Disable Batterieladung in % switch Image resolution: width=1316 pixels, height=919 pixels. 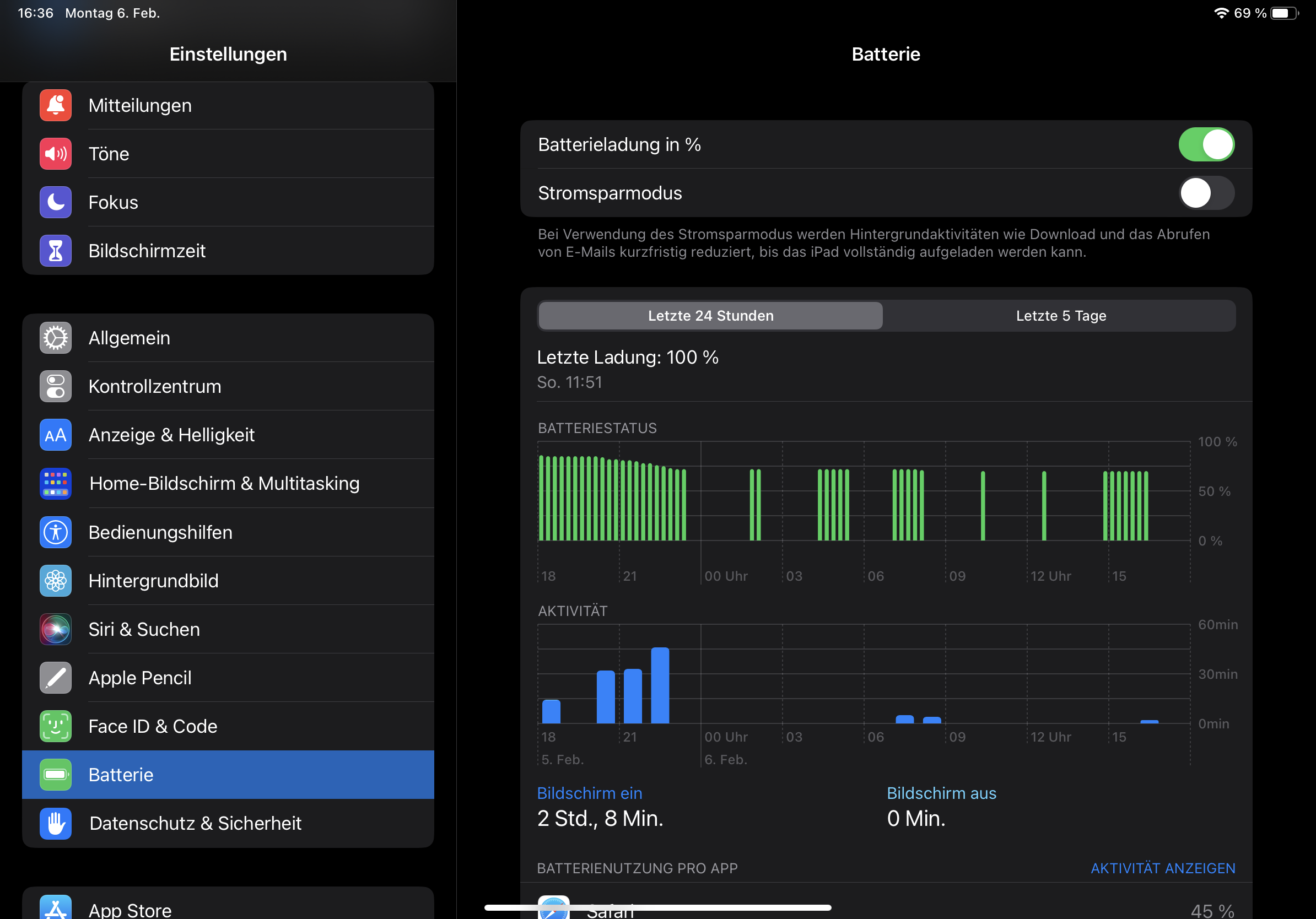pos(1206,144)
